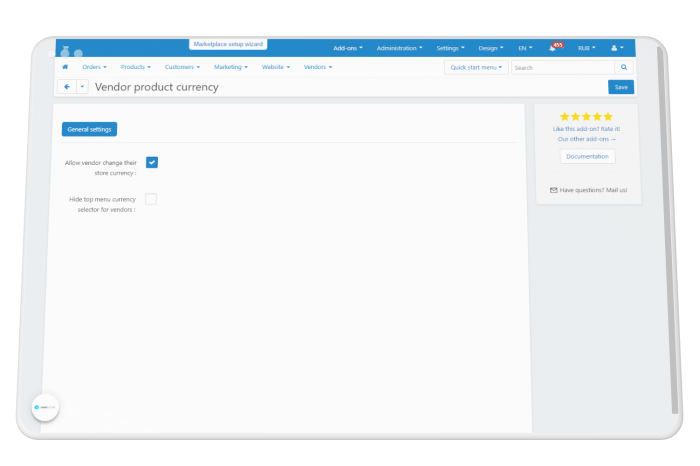Screen dimensions: 700x466
Task: Focus the Search input field
Action: pyautogui.click(x=562, y=67)
